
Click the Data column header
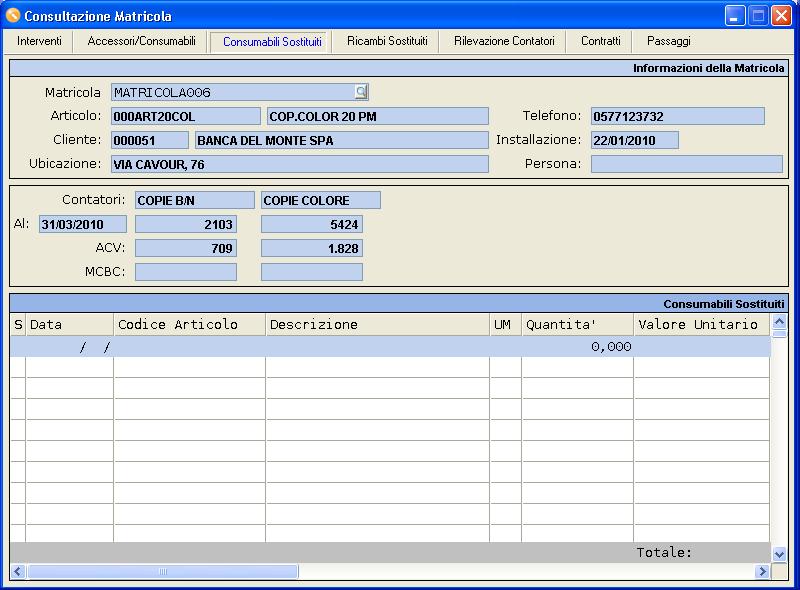click(69, 324)
